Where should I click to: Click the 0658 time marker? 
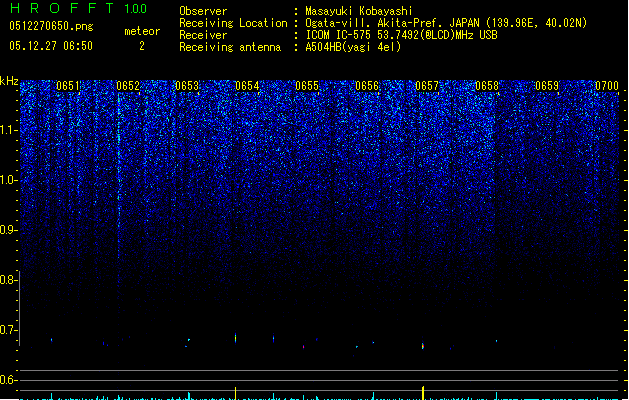click(x=487, y=86)
